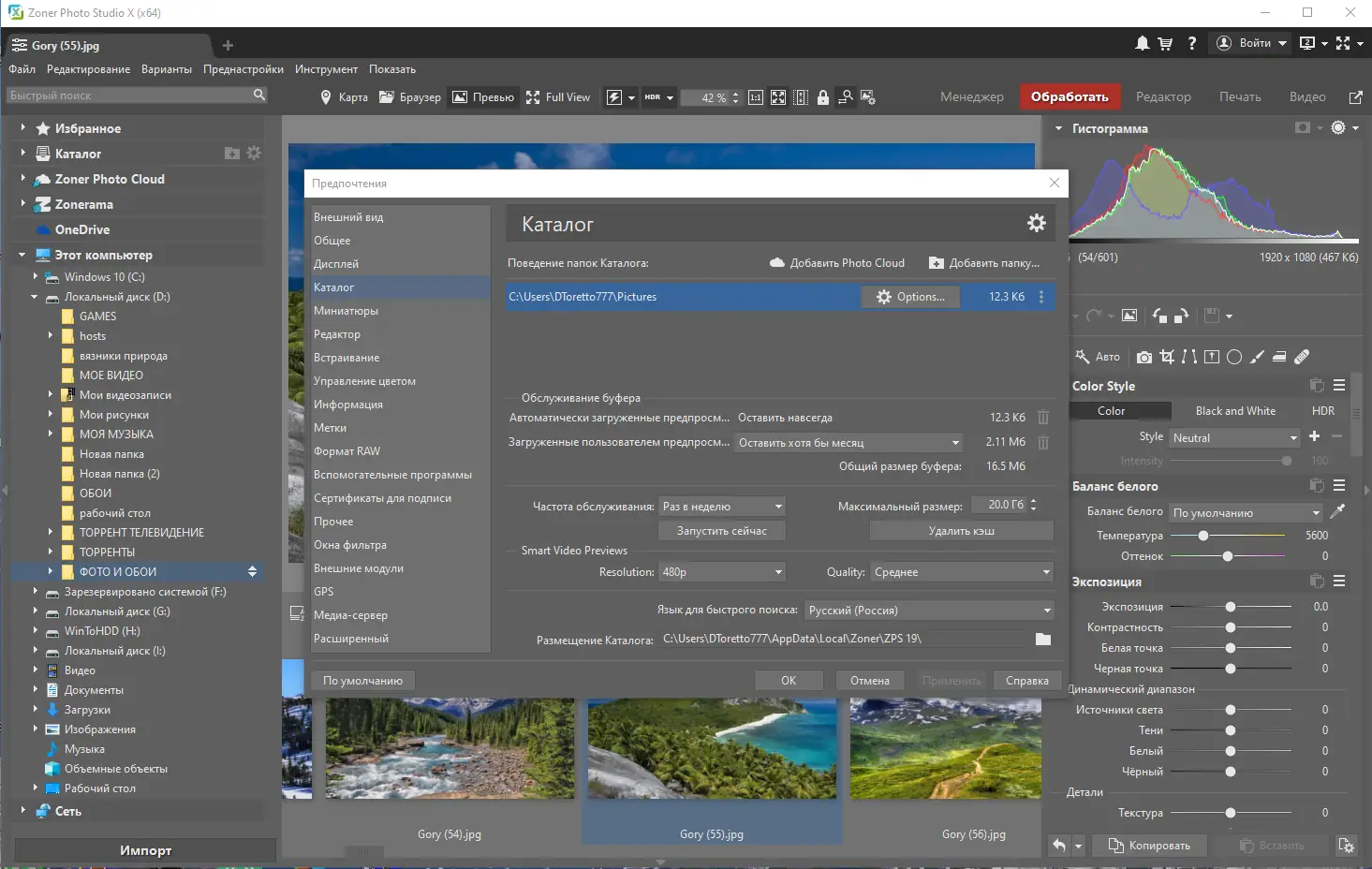Open the Quality dropdown showing Среднее
The image size is (1372, 869).
[x=962, y=572]
